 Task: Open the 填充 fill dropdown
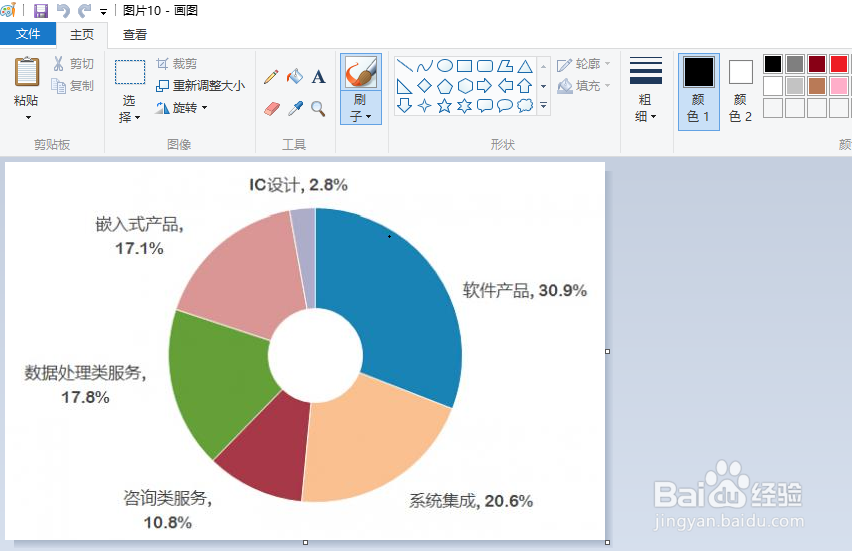(584, 85)
